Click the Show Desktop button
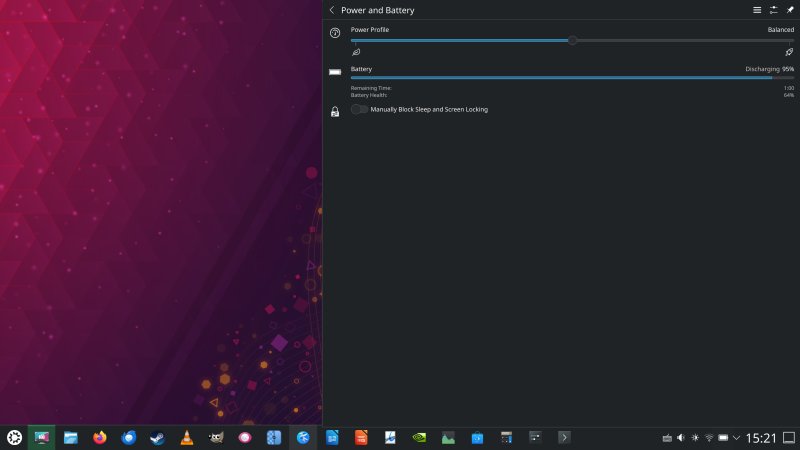Image resolution: width=800 pixels, height=450 pixels. point(789,438)
